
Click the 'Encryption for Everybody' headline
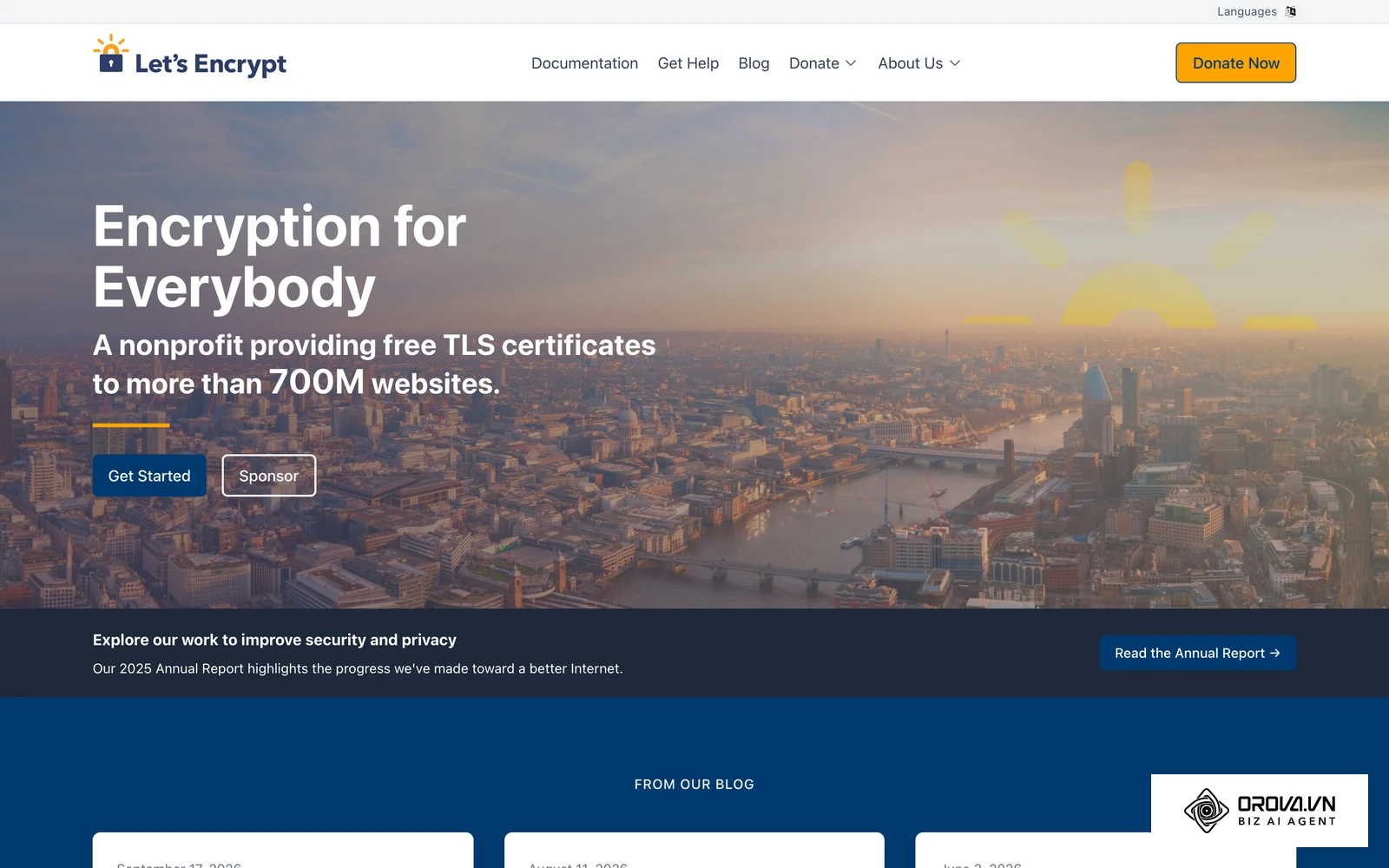[x=280, y=257]
